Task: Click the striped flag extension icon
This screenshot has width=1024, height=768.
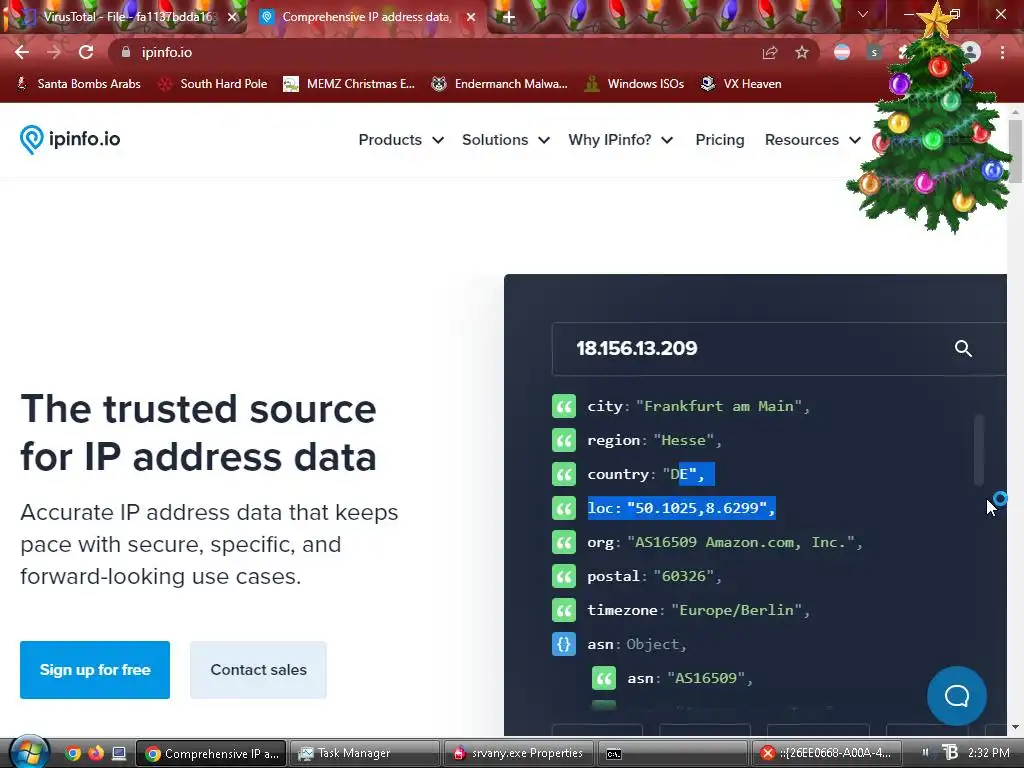Action: pos(842,52)
